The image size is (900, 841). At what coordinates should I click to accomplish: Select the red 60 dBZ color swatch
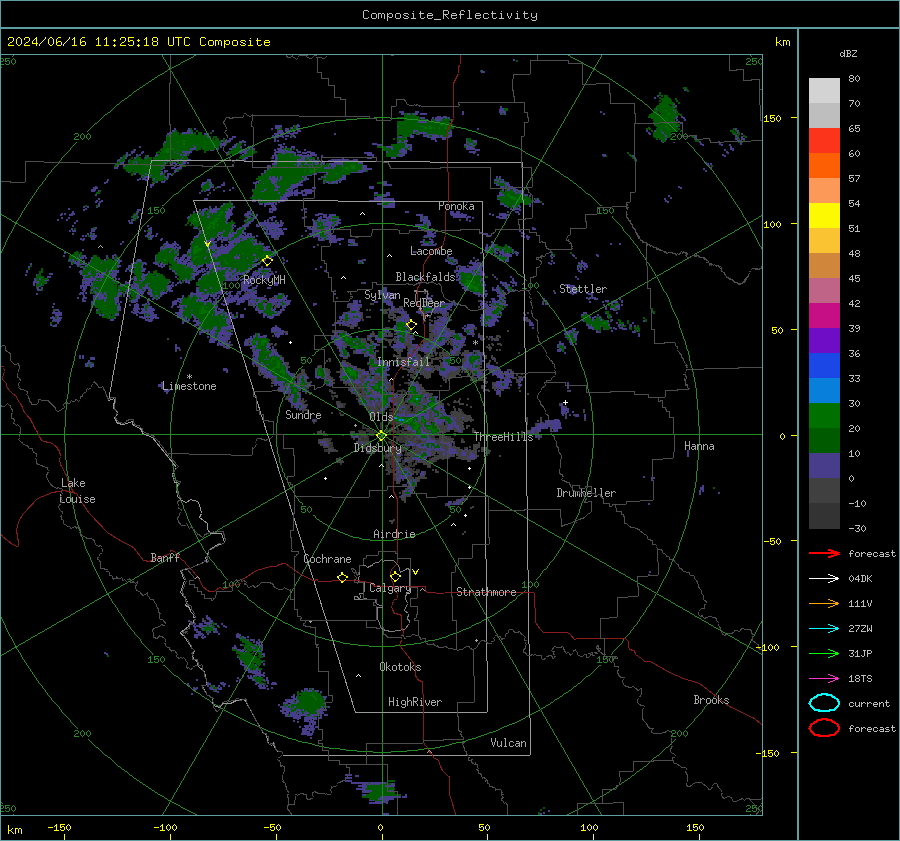point(824,141)
